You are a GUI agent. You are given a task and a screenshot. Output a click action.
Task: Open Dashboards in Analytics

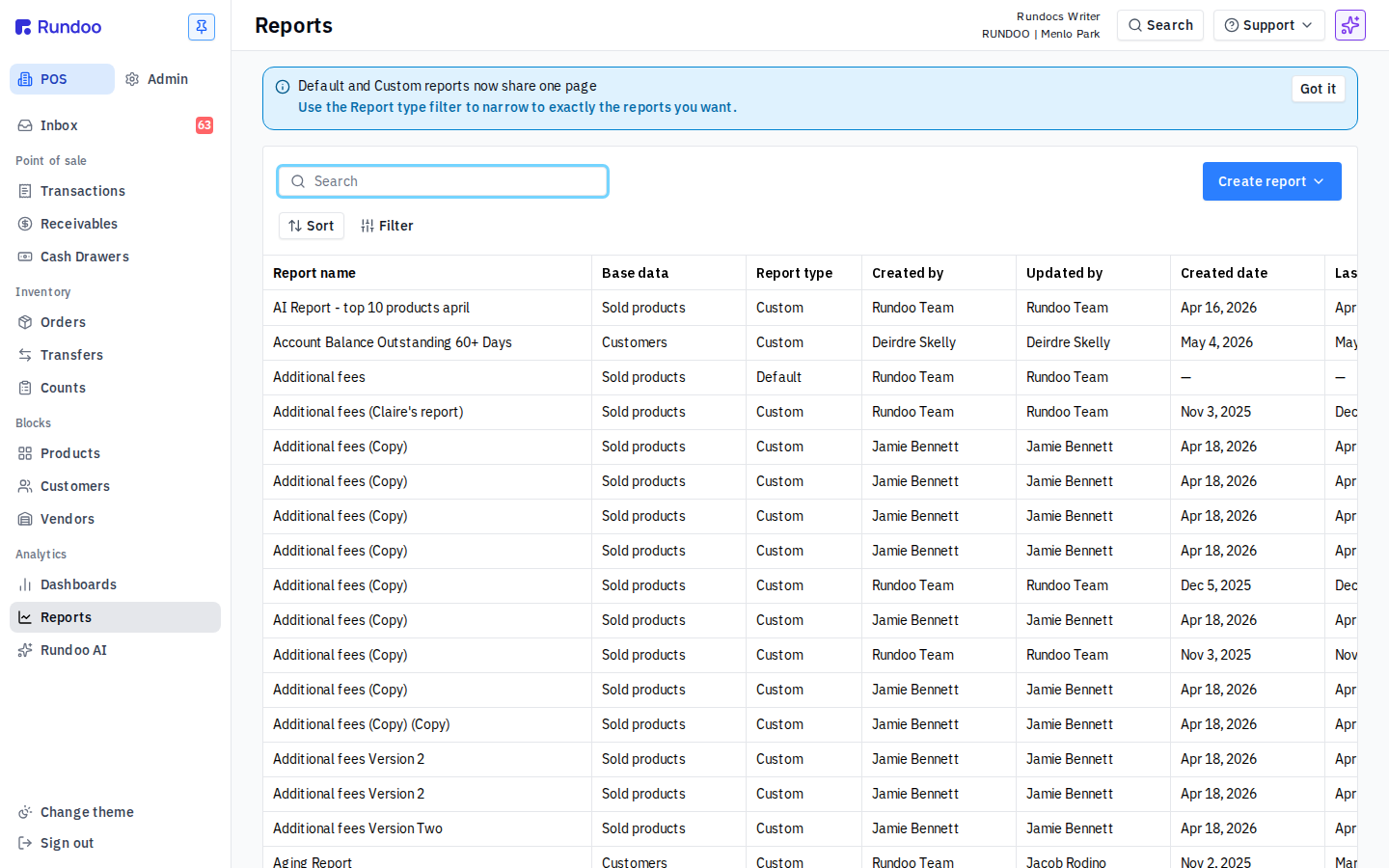pos(115,584)
